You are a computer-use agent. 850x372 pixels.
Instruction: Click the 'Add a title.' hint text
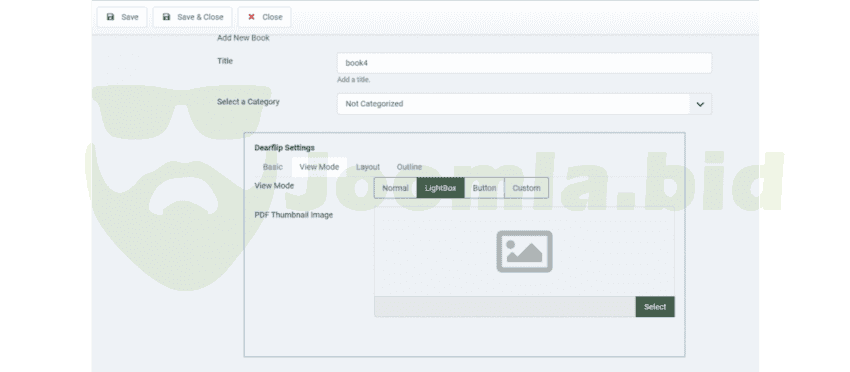pyautogui.click(x=353, y=80)
